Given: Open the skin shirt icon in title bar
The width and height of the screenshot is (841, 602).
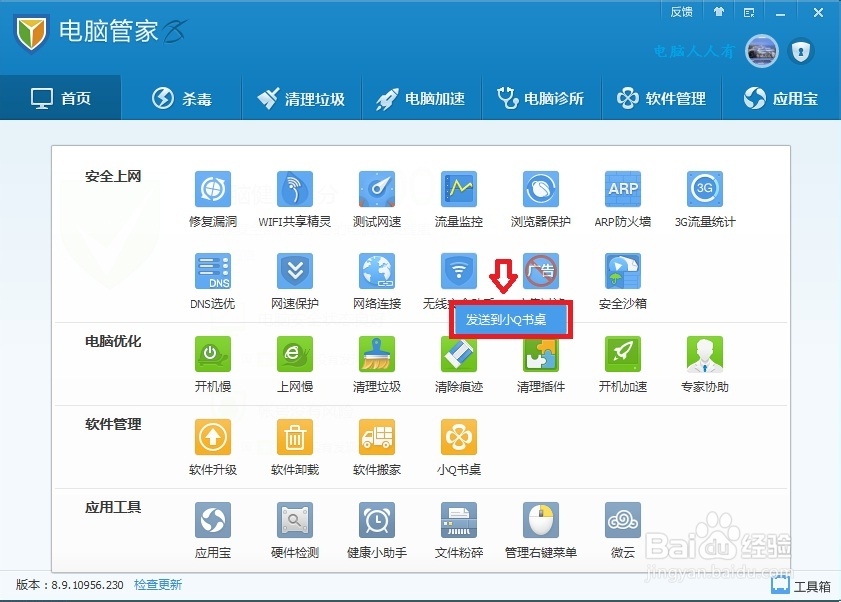Looking at the screenshot, I should tap(719, 12).
